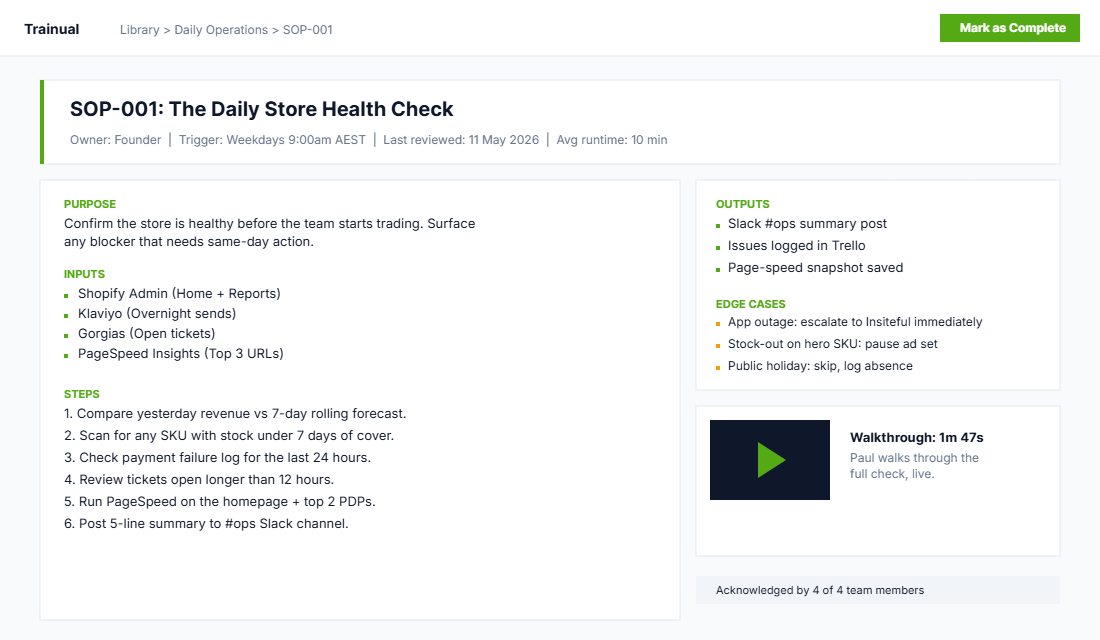
Task: Click the OUTPUTS section heading
Action: (742, 204)
